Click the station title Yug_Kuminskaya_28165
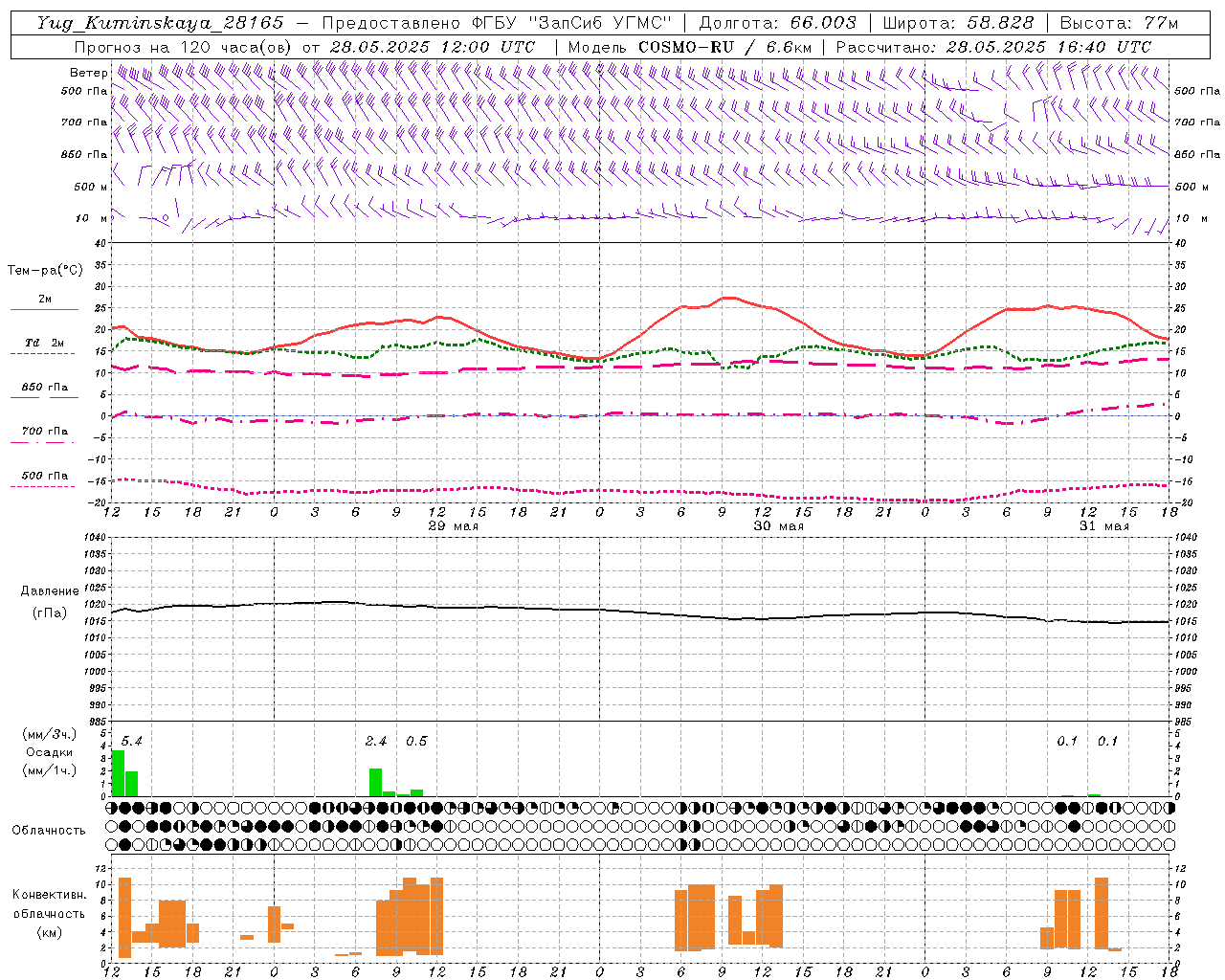 [x=161, y=23]
